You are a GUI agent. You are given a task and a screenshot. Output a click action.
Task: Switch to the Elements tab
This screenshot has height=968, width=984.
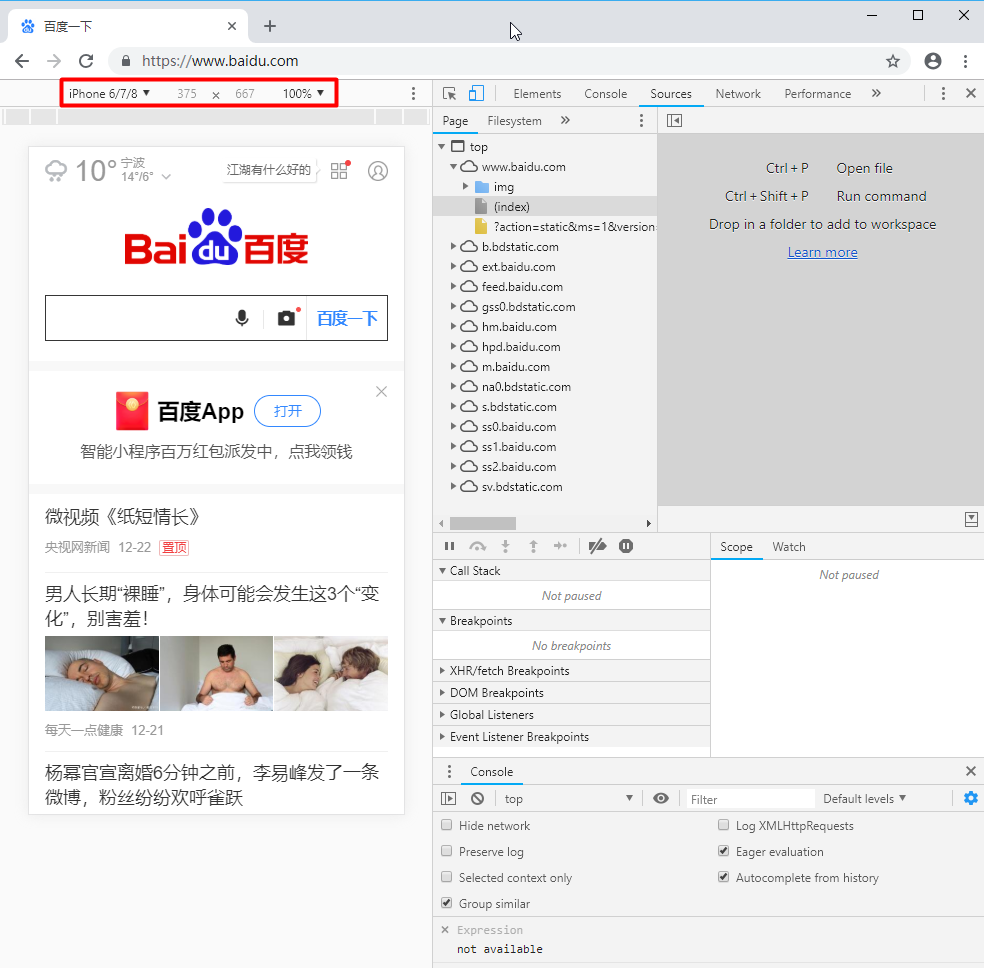tap(537, 93)
